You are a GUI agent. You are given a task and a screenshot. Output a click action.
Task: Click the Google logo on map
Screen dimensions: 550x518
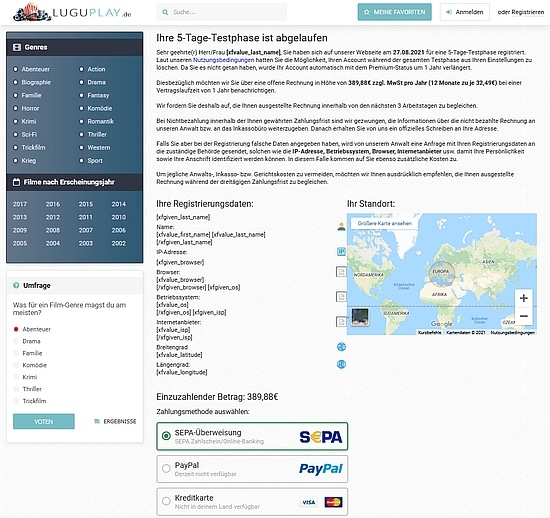(x=442, y=324)
